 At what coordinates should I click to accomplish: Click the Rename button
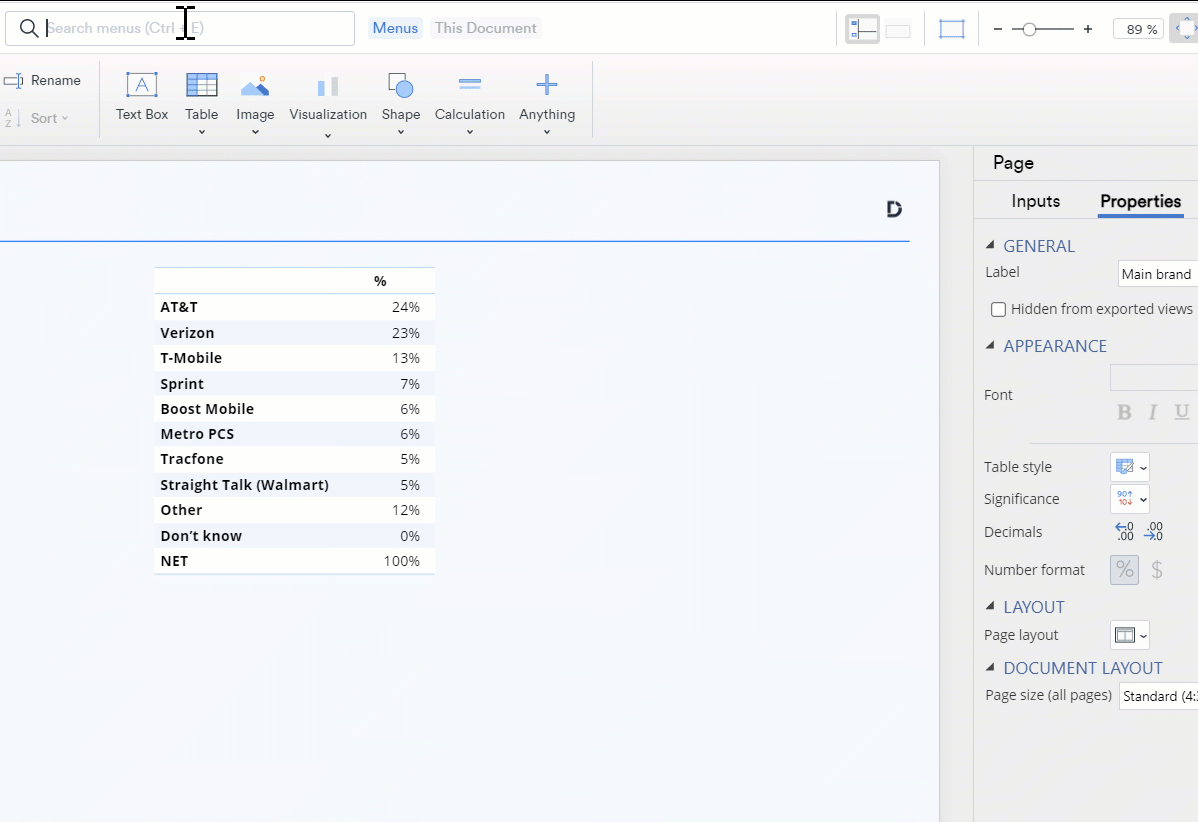pyautogui.click(x=43, y=80)
